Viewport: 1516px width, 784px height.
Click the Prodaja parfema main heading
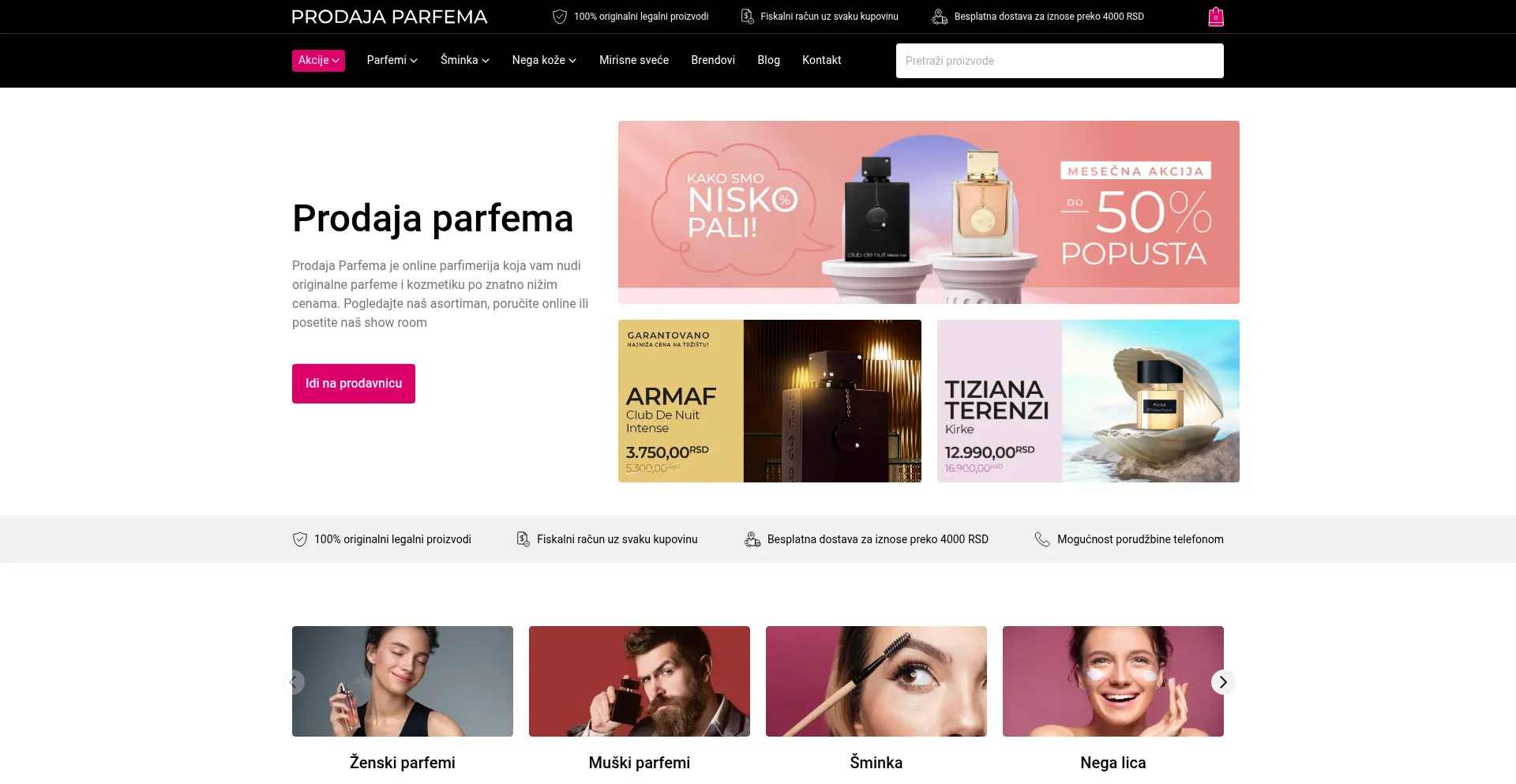pyautogui.click(x=433, y=219)
